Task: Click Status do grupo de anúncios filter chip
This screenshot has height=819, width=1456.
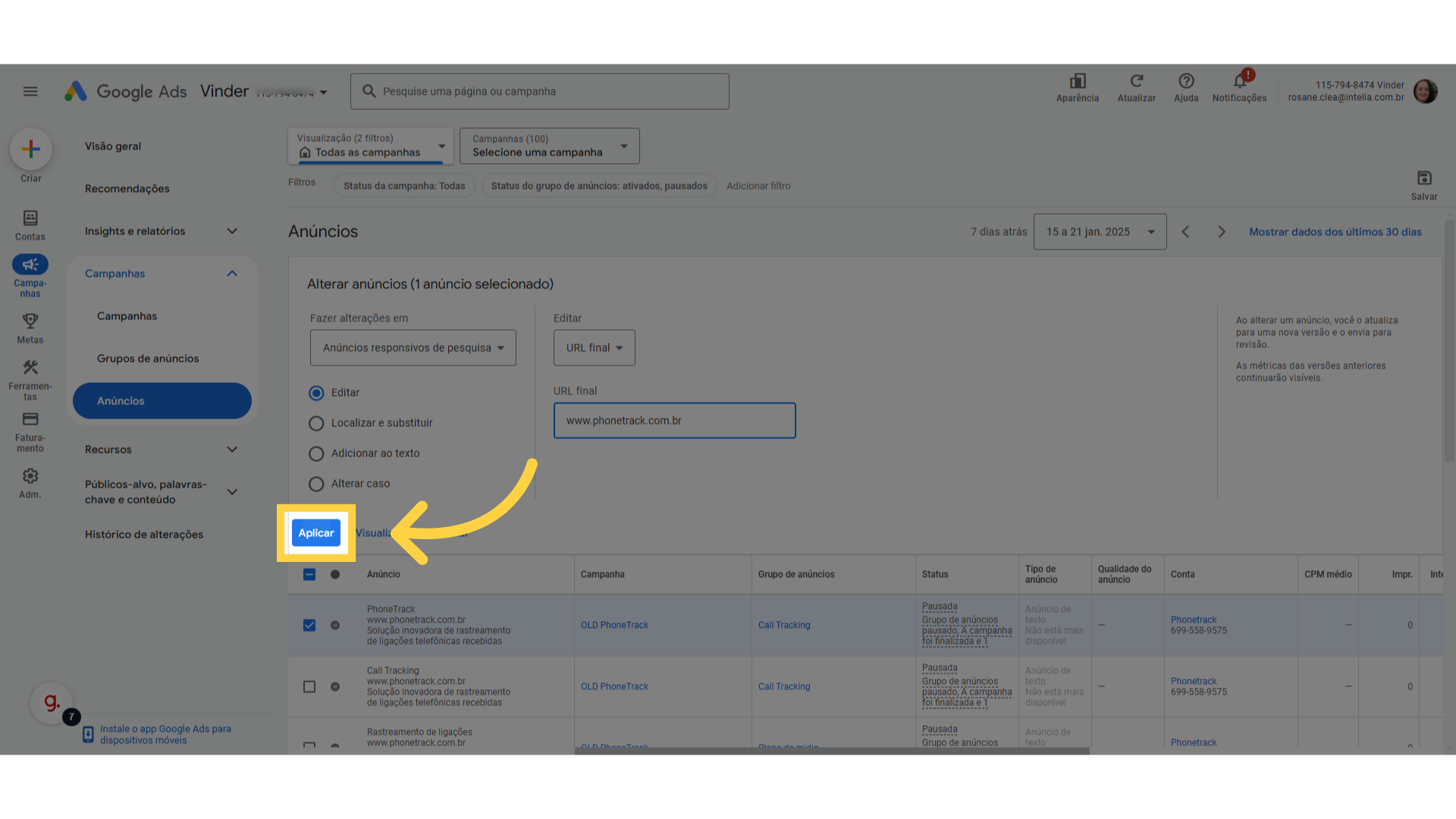Action: pyautogui.click(x=599, y=186)
